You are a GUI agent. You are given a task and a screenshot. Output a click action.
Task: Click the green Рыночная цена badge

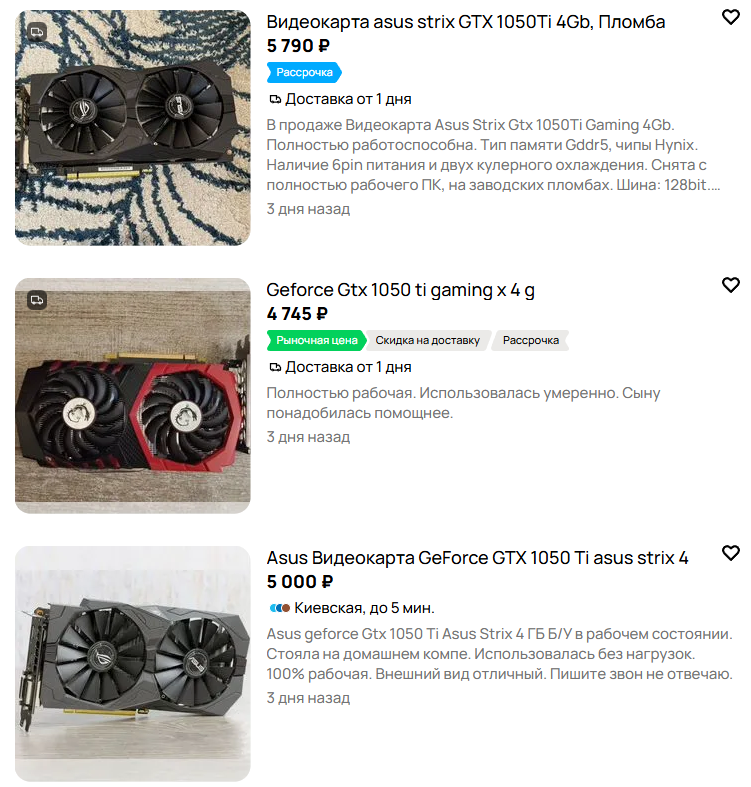pos(316,340)
